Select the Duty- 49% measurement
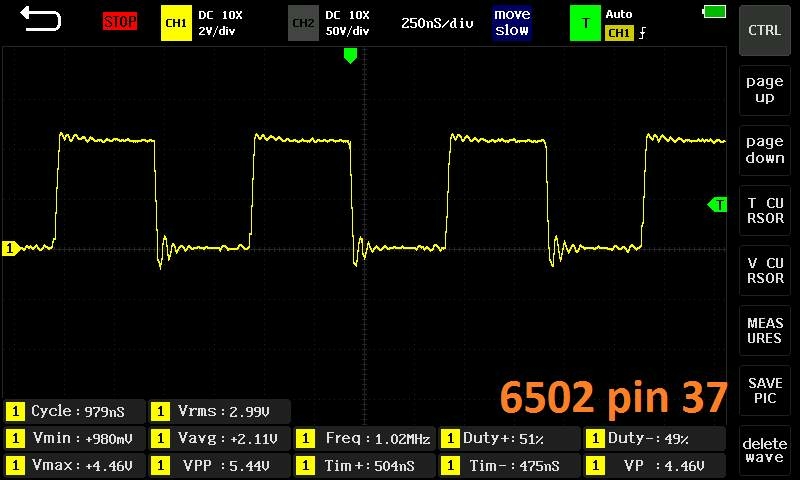 click(x=654, y=439)
